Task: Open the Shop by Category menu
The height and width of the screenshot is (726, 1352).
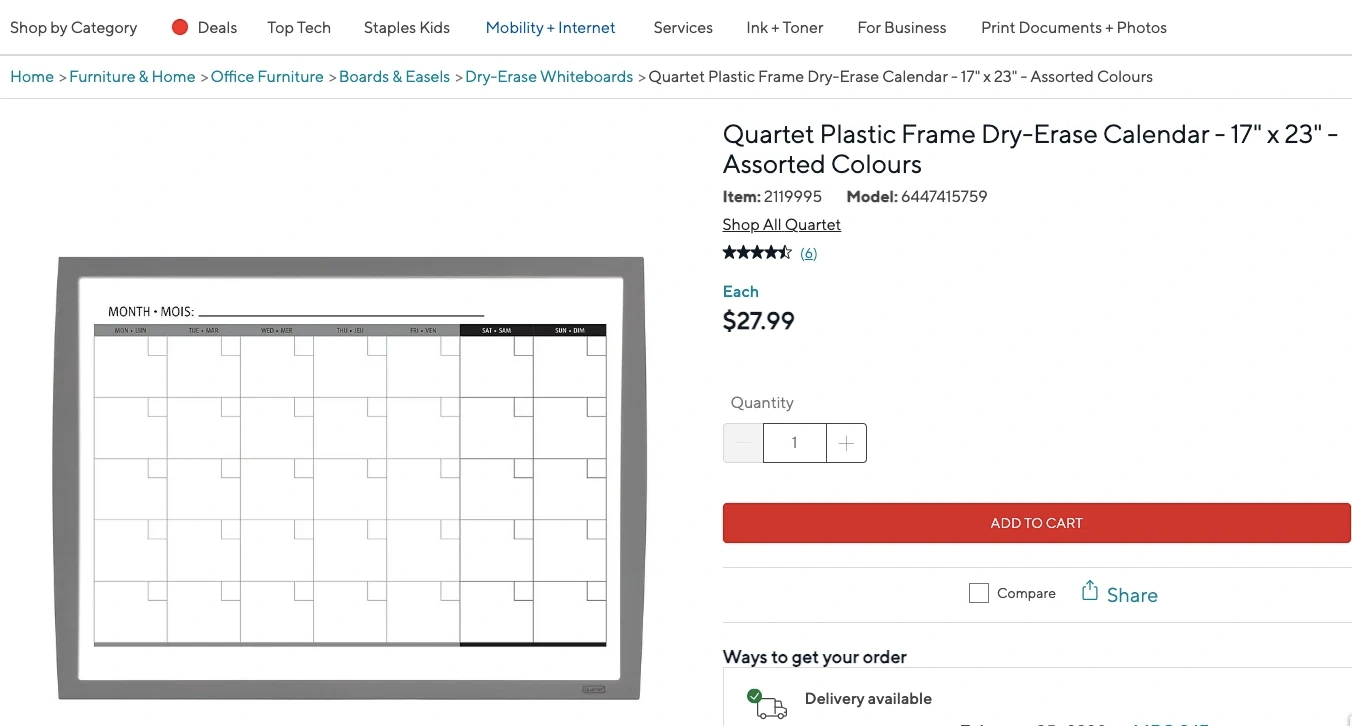Action: point(73,27)
